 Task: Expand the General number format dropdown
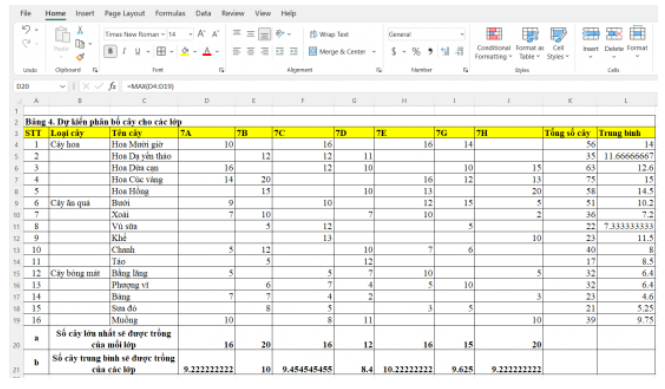coord(462,34)
